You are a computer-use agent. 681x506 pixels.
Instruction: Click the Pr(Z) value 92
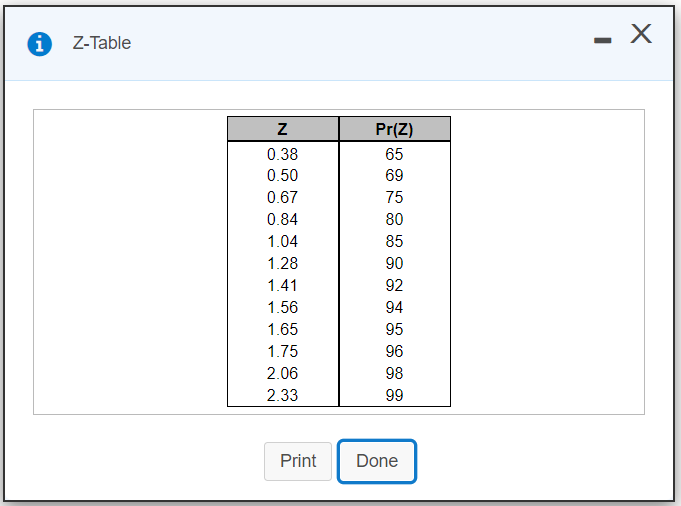(x=394, y=285)
